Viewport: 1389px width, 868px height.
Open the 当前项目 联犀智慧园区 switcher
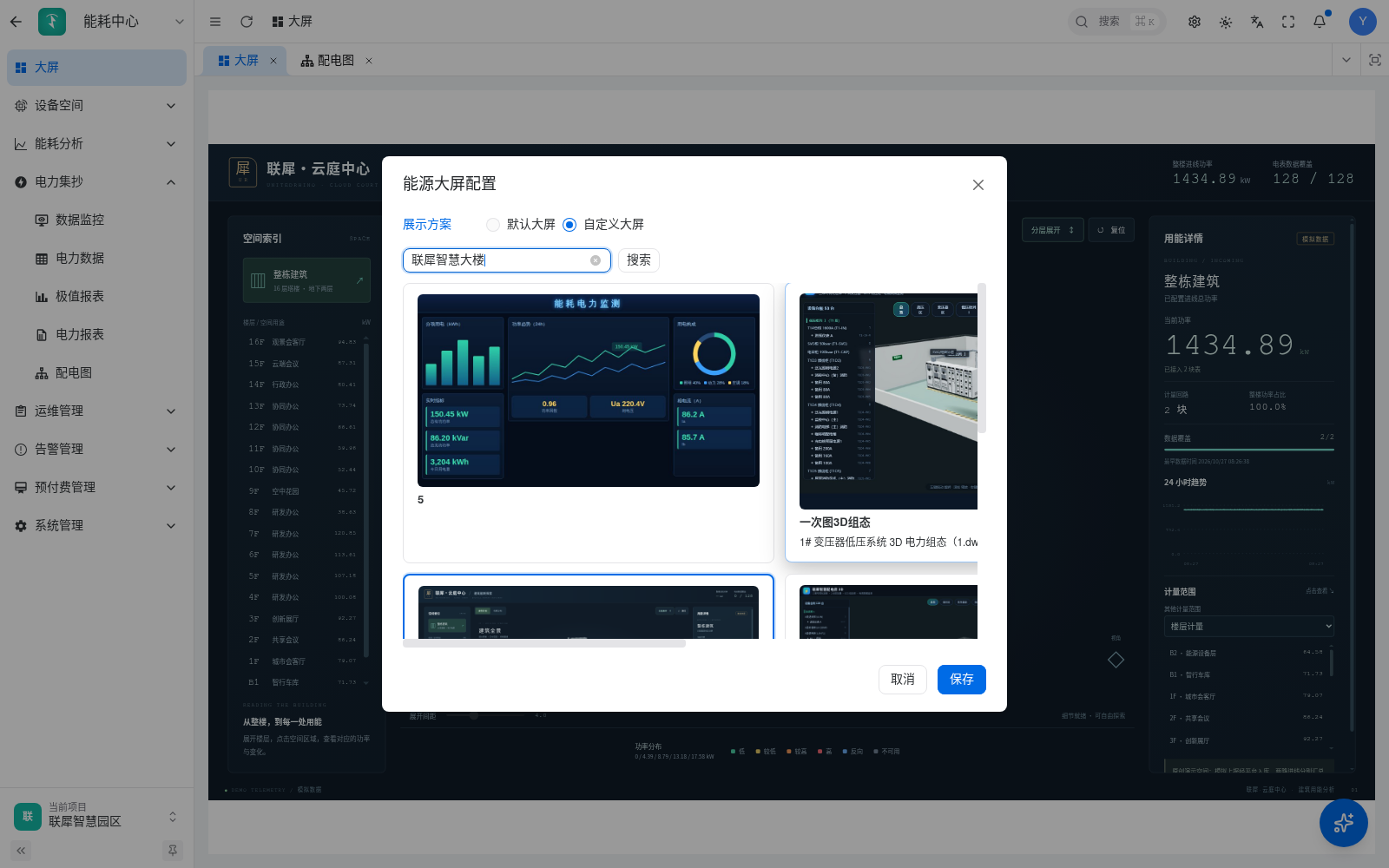96,816
